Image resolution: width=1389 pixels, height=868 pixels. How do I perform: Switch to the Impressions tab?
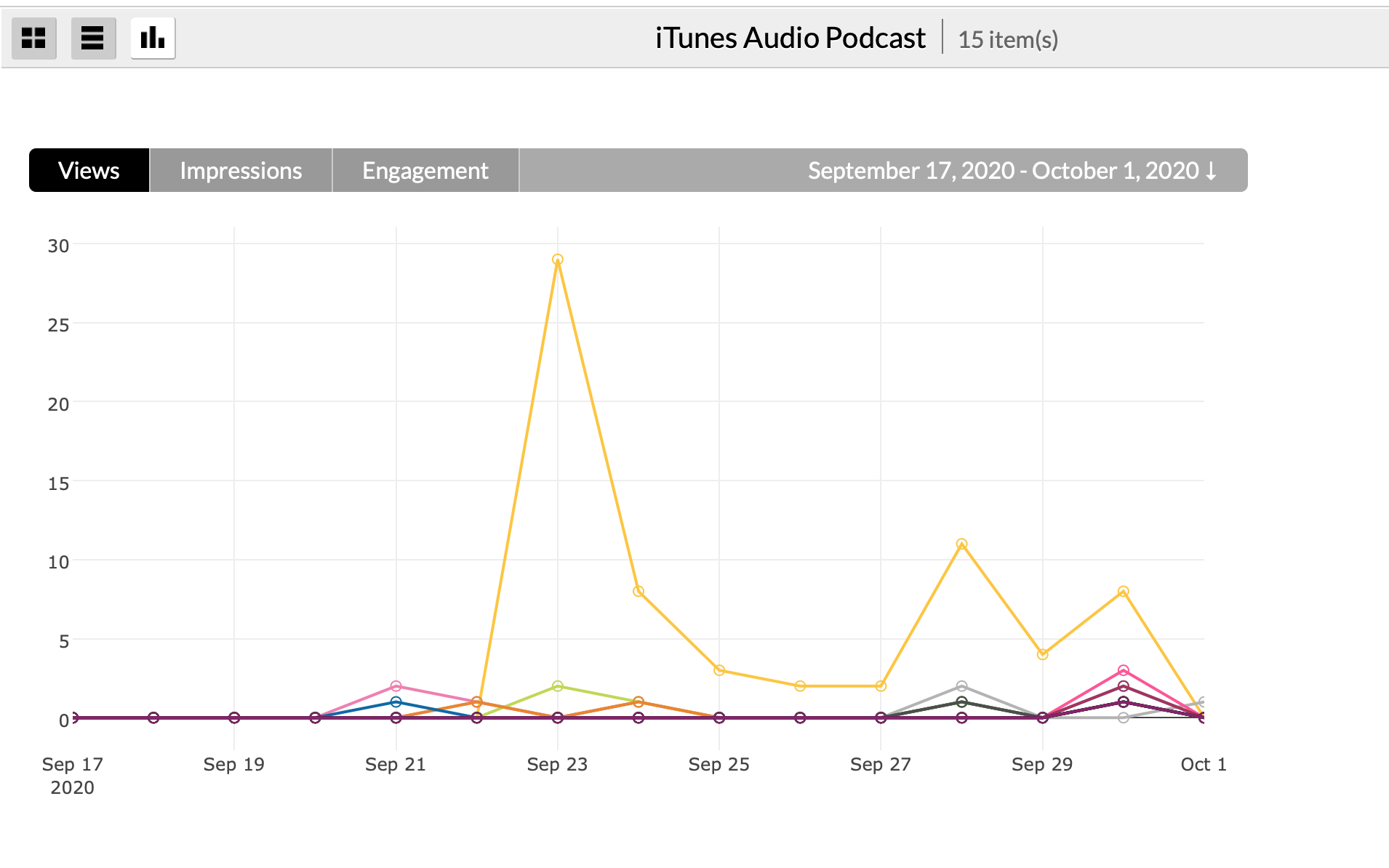[241, 171]
